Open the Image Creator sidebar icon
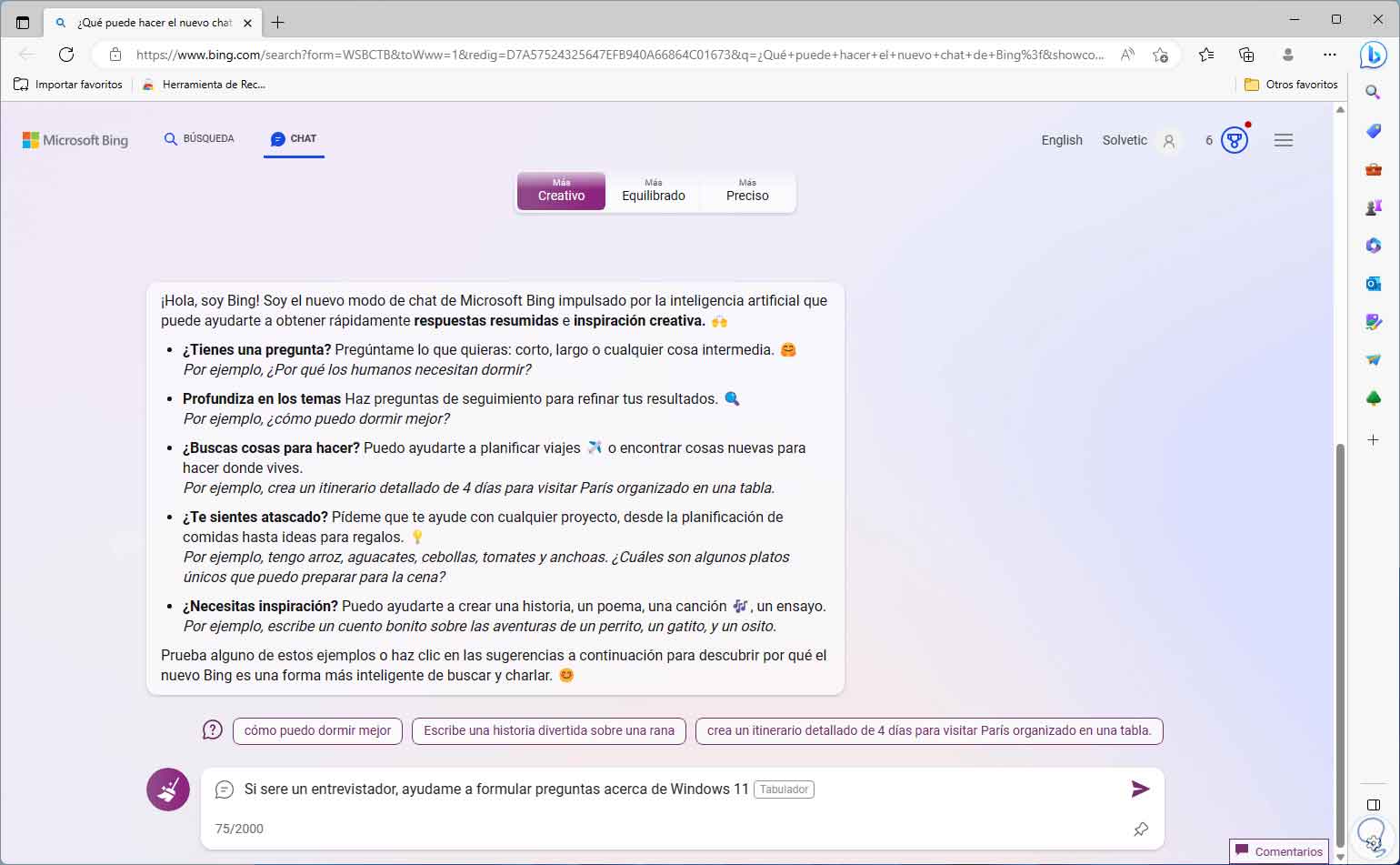Screen dimensions: 1400x865 pyautogui.click(x=1373, y=322)
